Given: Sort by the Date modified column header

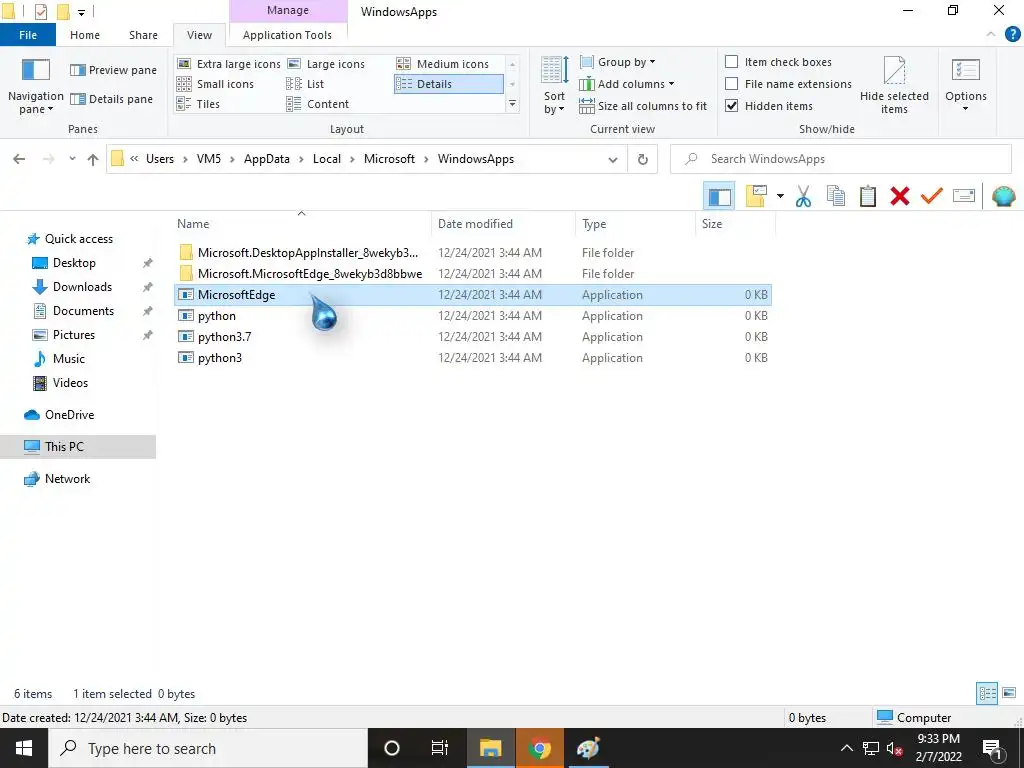Looking at the screenshot, I should (x=503, y=224).
